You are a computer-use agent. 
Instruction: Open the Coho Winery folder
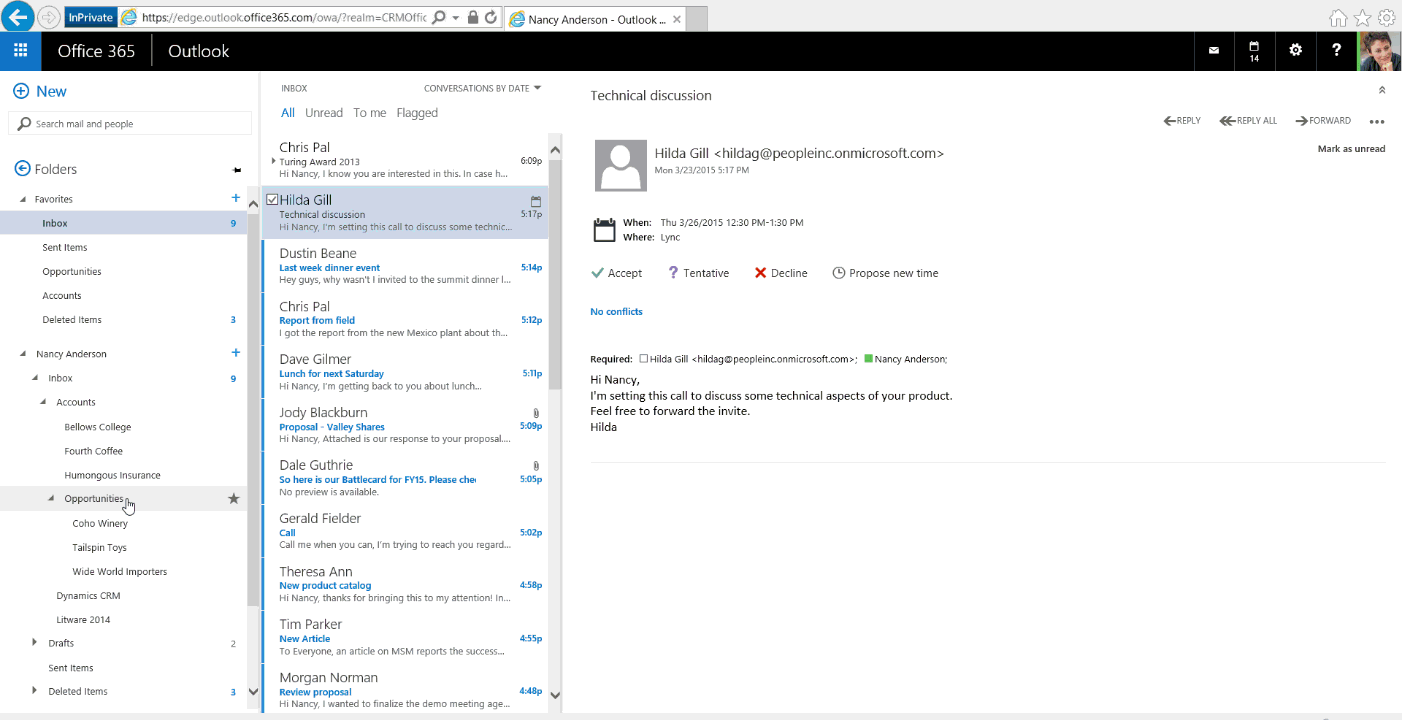(100, 524)
